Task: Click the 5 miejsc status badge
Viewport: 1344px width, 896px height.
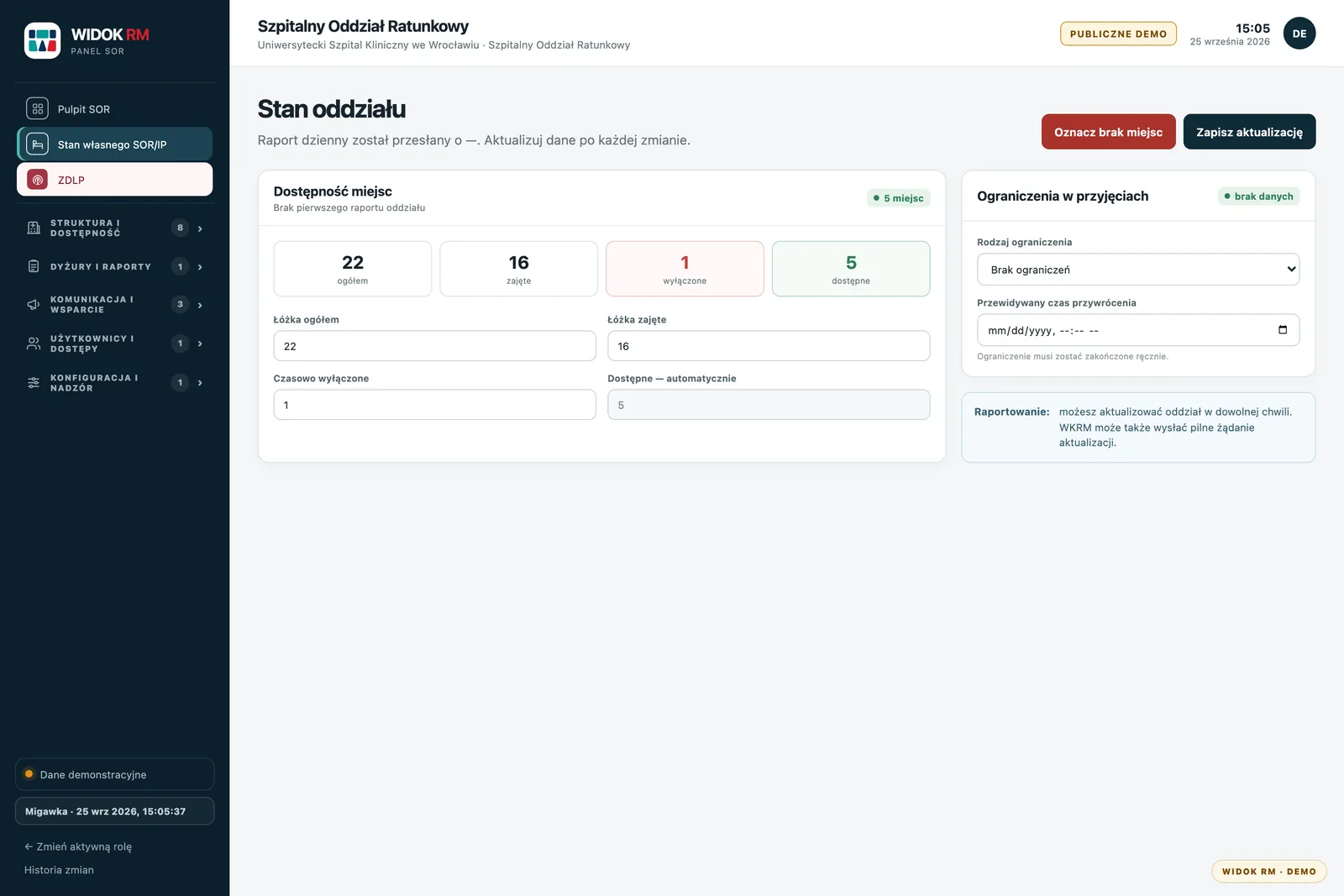Action: (899, 198)
